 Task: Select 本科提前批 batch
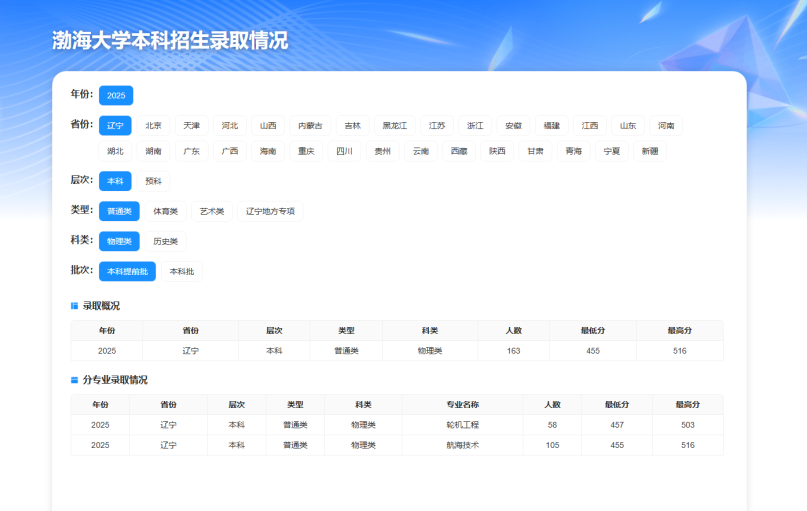pos(127,271)
